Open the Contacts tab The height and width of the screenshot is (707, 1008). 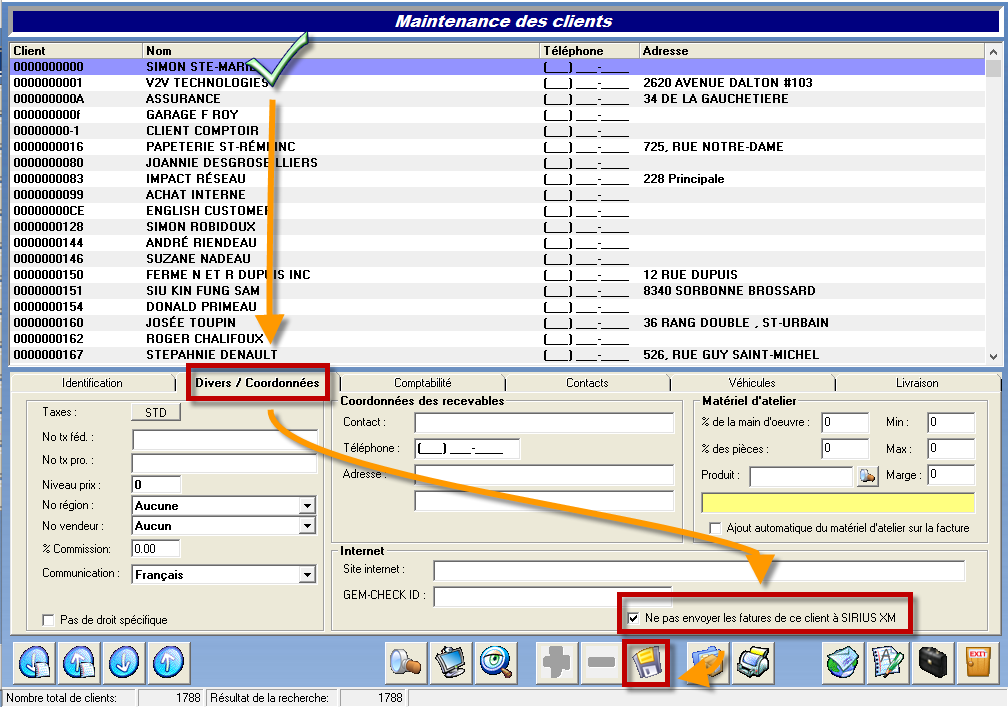point(587,383)
